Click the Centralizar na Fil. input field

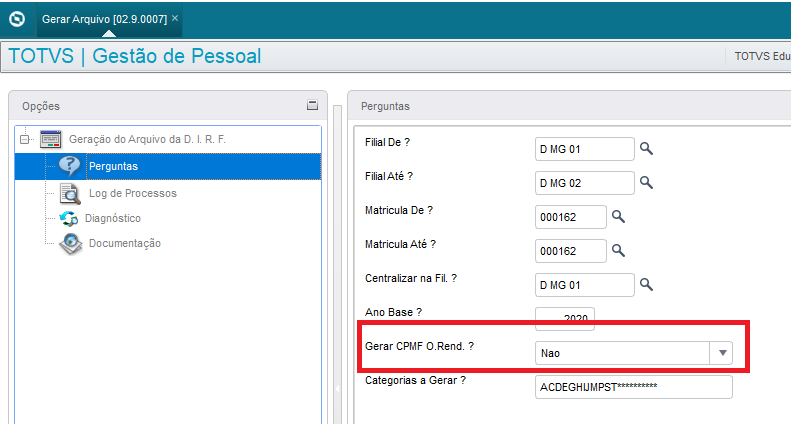pyautogui.click(x=584, y=285)
